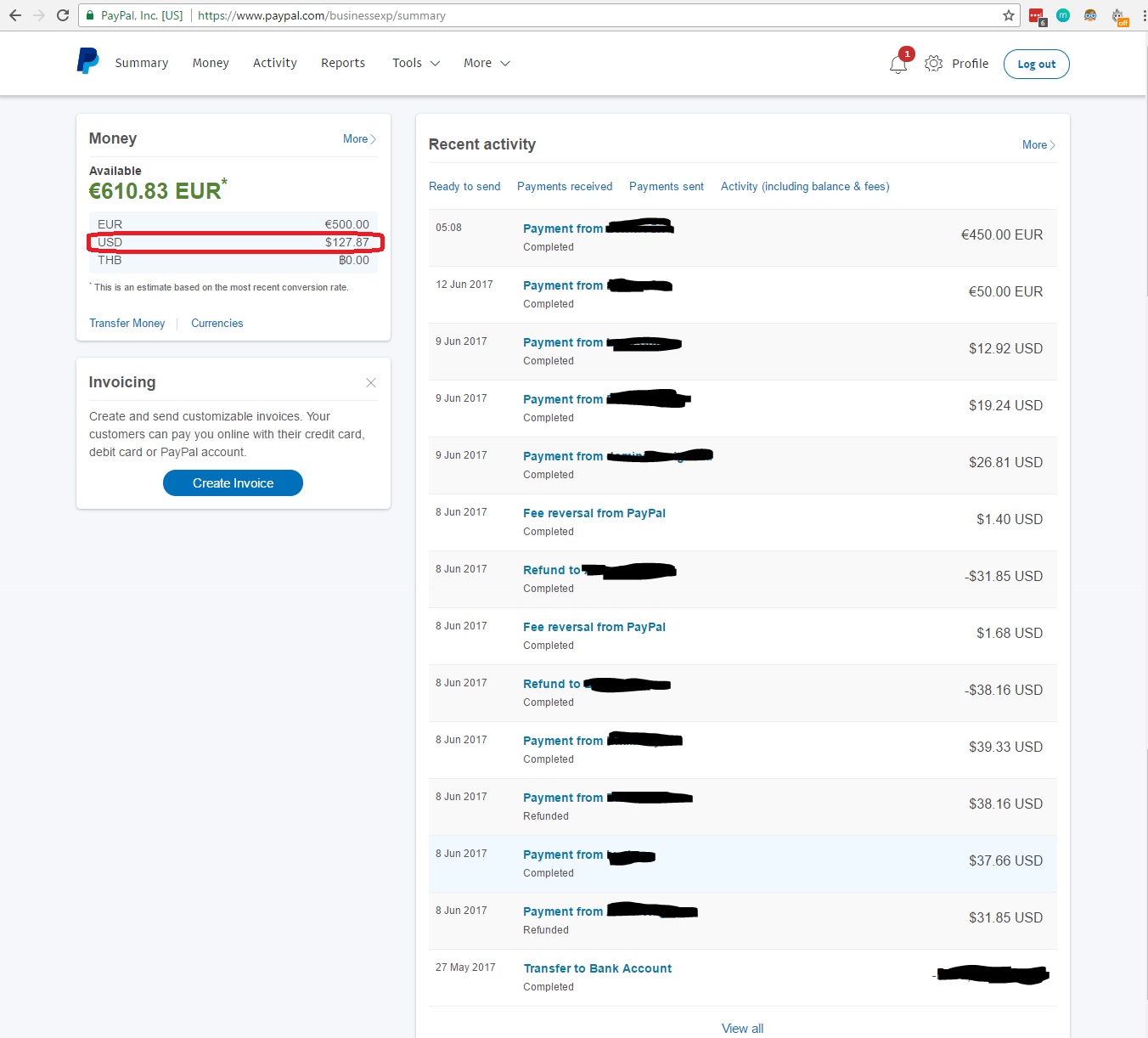Open the -$38.16 USD refund entry
Image resolution: width=1148 pixels, height=1038 pixels.
tap(743, 693)
